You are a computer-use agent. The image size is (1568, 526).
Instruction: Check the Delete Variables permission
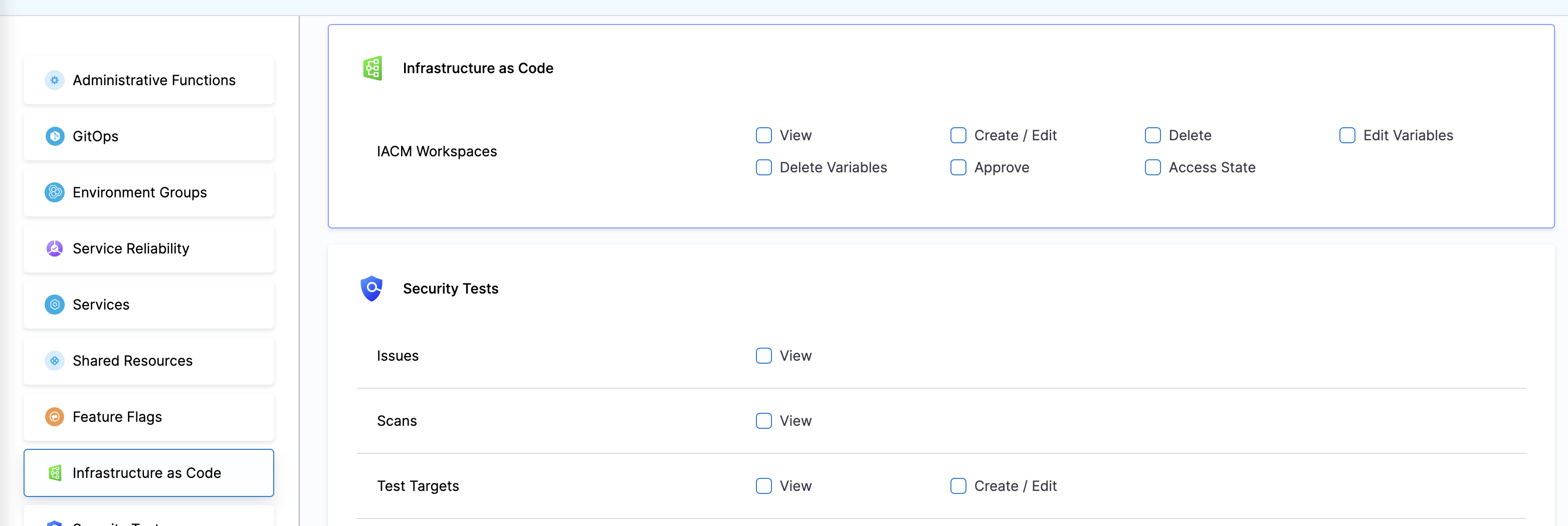(764, 167)
